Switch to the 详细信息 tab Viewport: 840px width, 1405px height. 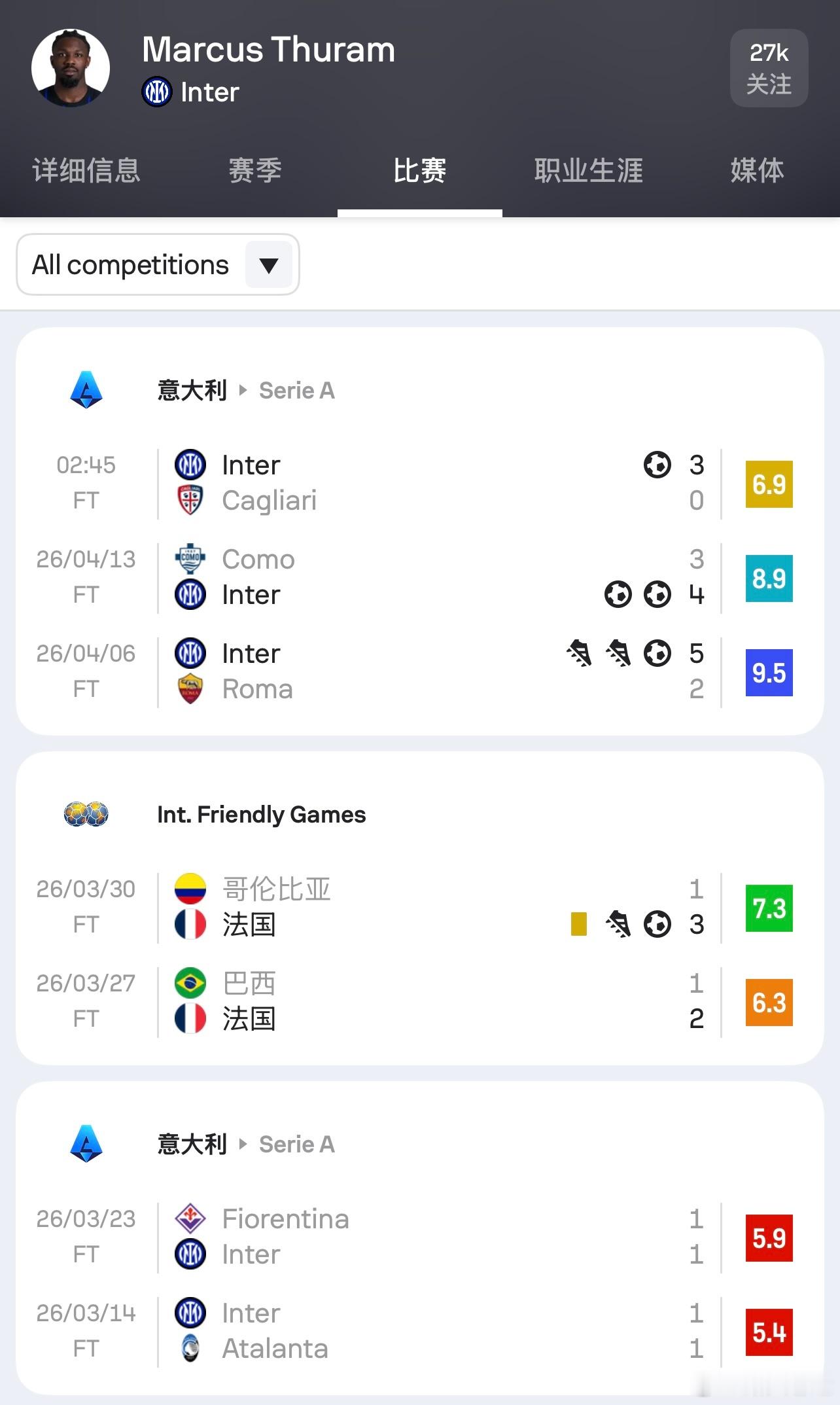(x=86, y=171)
